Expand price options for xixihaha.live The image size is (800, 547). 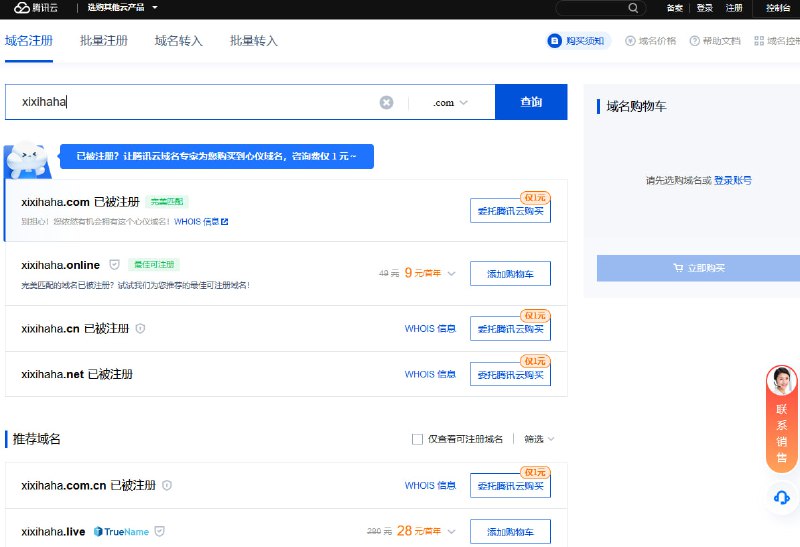452,532
